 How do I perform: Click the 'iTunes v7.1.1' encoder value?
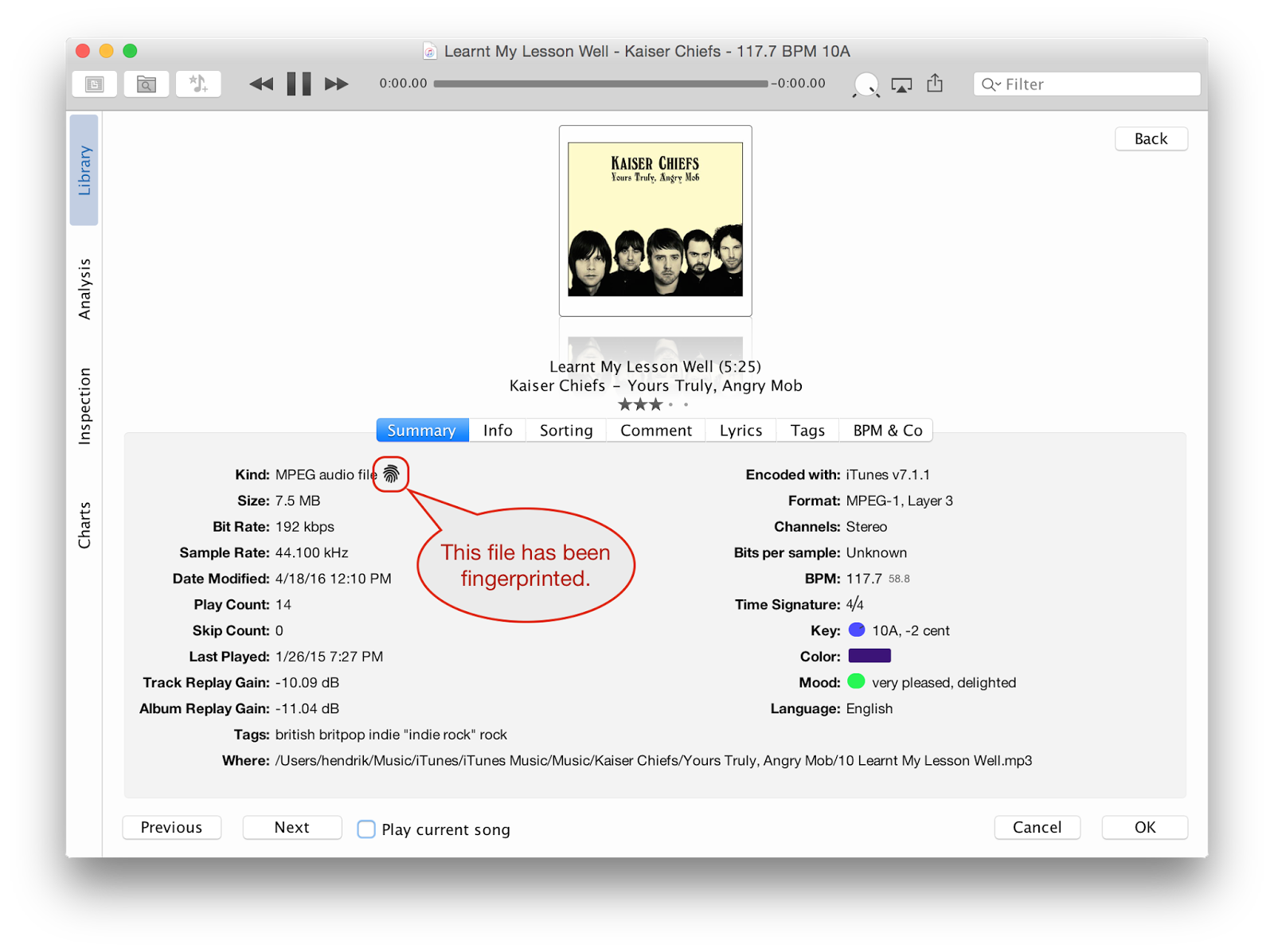pos(888,474)
